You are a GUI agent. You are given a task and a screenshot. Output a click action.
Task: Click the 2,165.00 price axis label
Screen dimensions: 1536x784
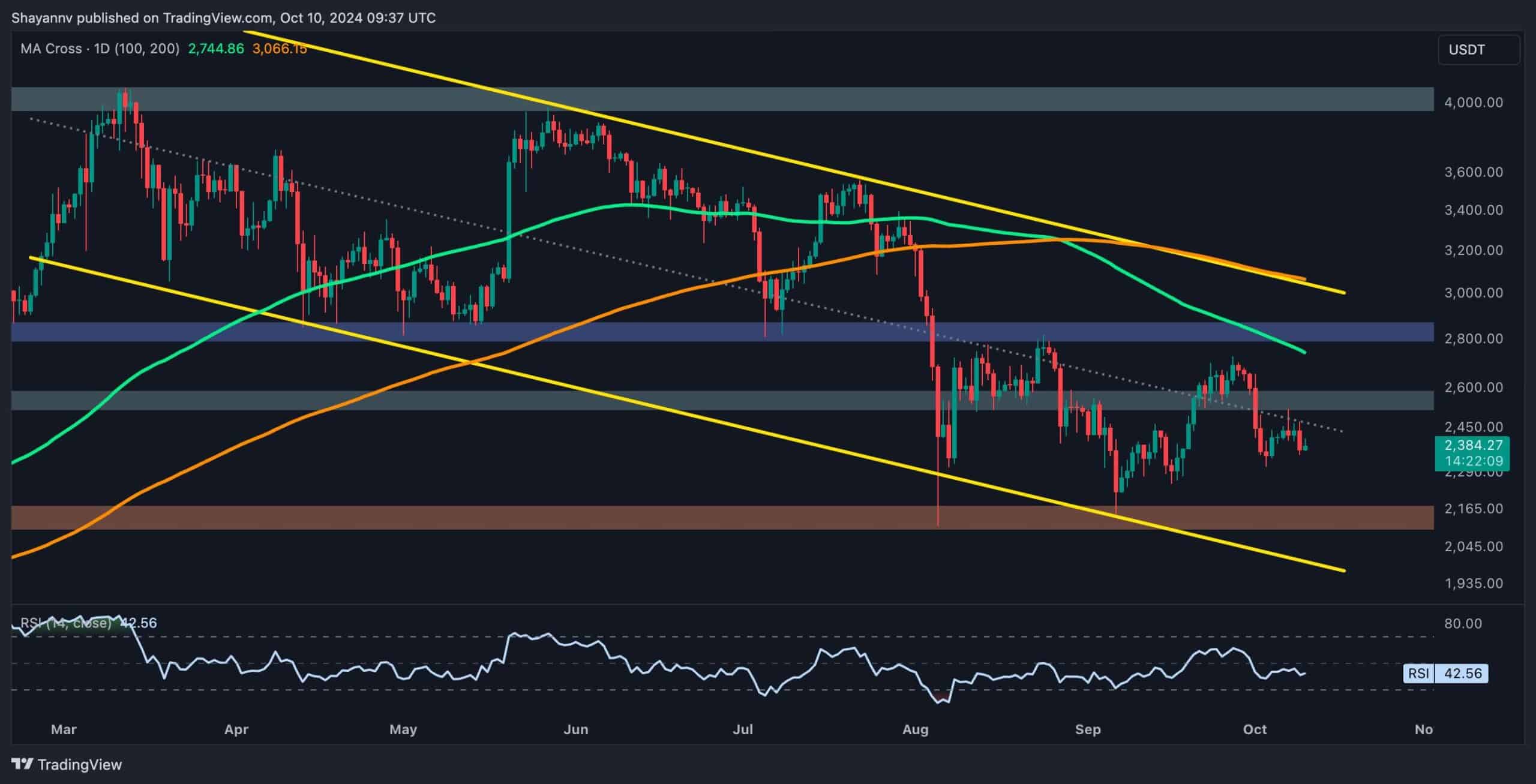tap(1473, 509)
